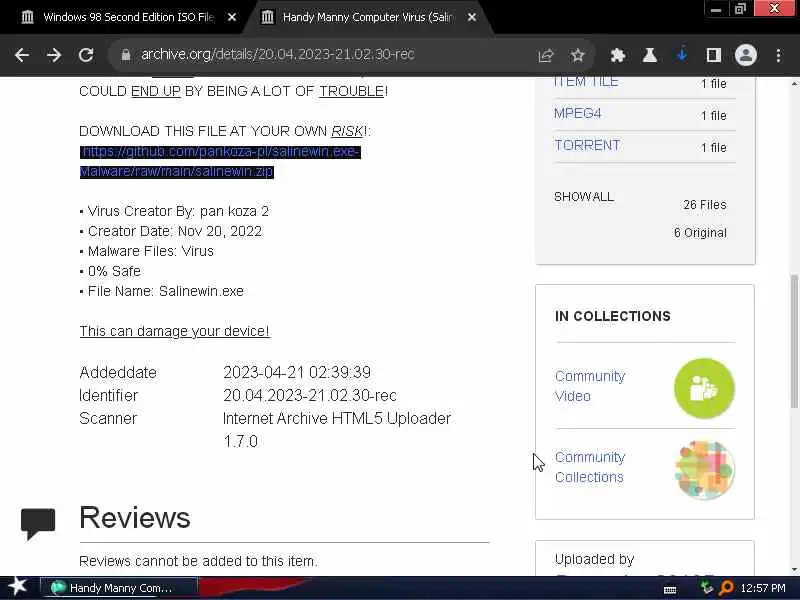Click the magnifier icon in system tray
This screenshot has width=800, height=600.
pyautogui.click(x=726, y=588)
